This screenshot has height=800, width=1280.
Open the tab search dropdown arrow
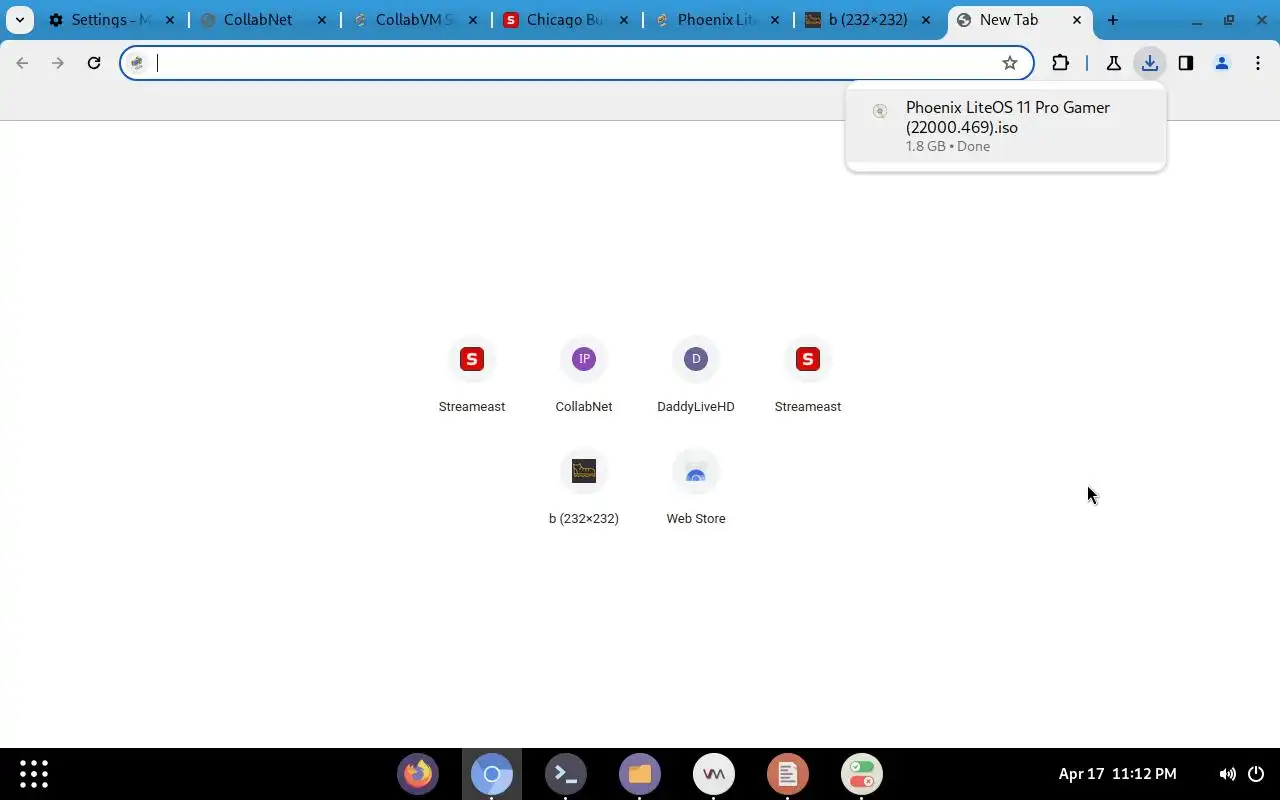pyautogui.click(x=20, y=20)
